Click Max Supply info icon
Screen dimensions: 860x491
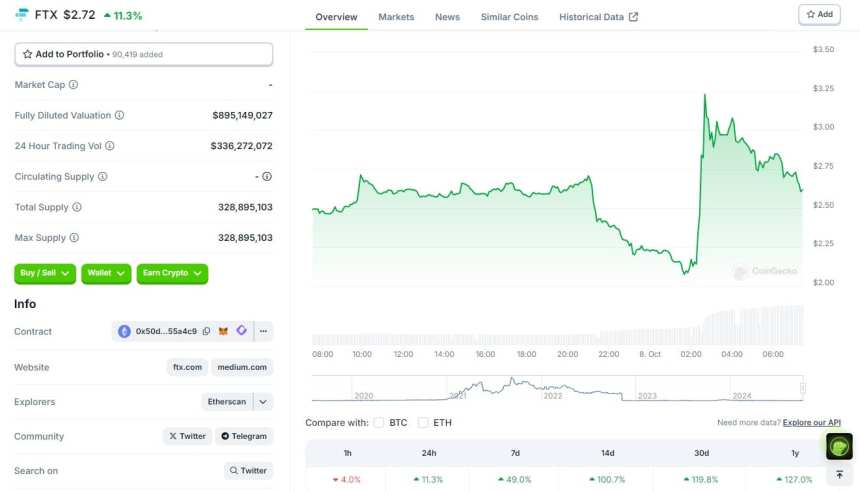[74, 238]
